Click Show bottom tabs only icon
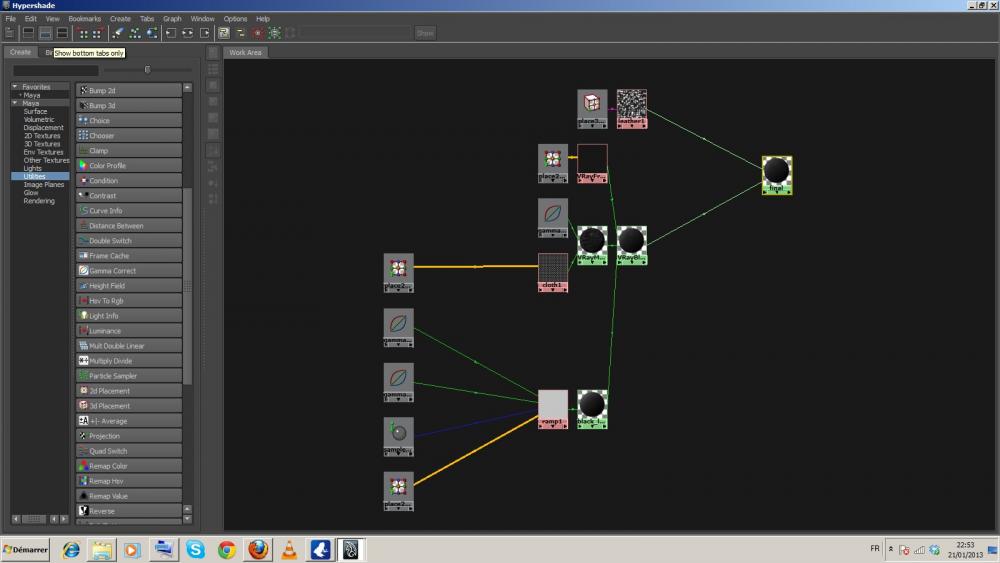Screen dimensions: 1000x563 45,33
